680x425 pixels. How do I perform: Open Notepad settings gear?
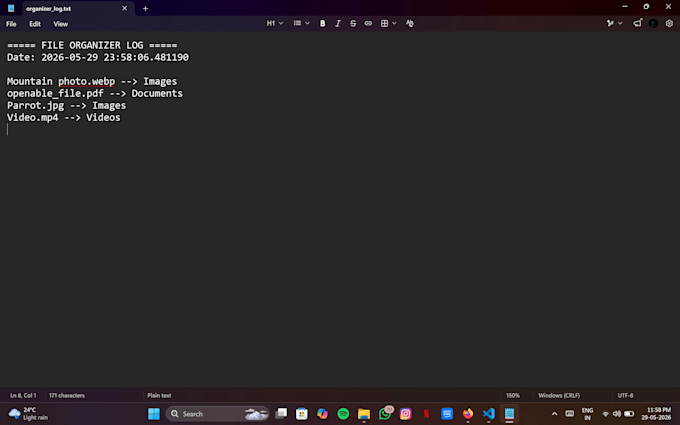(669, 23)
